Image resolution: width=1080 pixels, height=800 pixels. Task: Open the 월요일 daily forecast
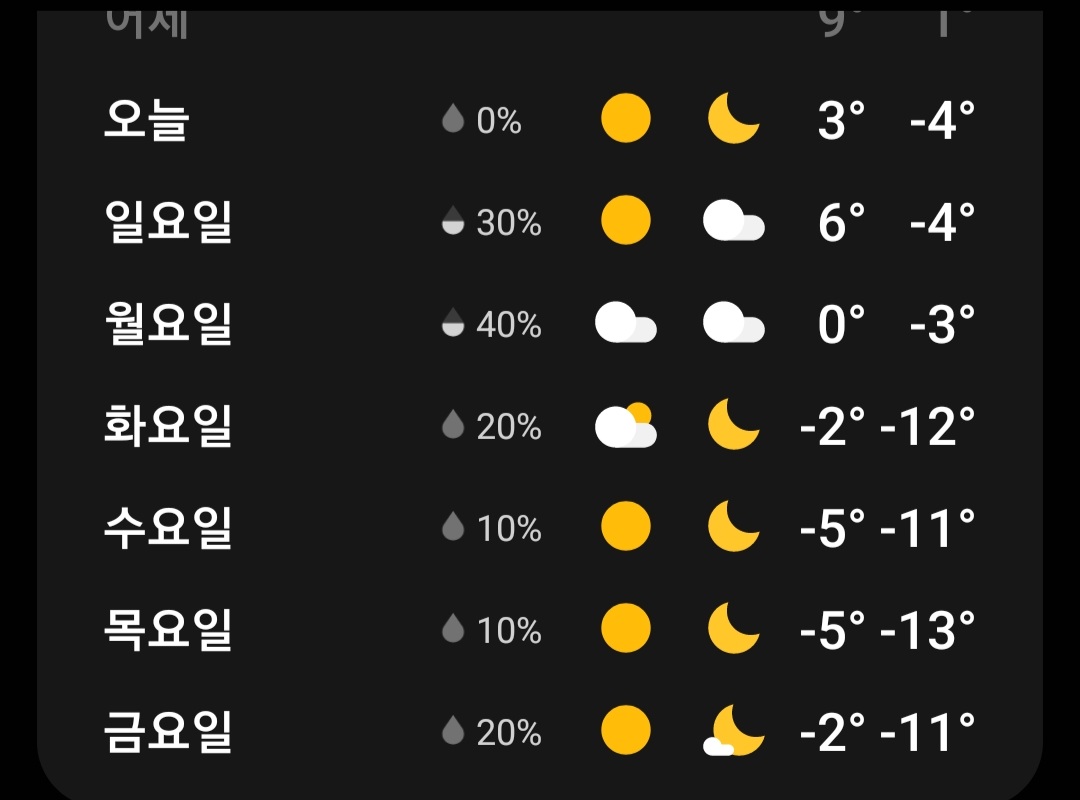coord(168,324)
